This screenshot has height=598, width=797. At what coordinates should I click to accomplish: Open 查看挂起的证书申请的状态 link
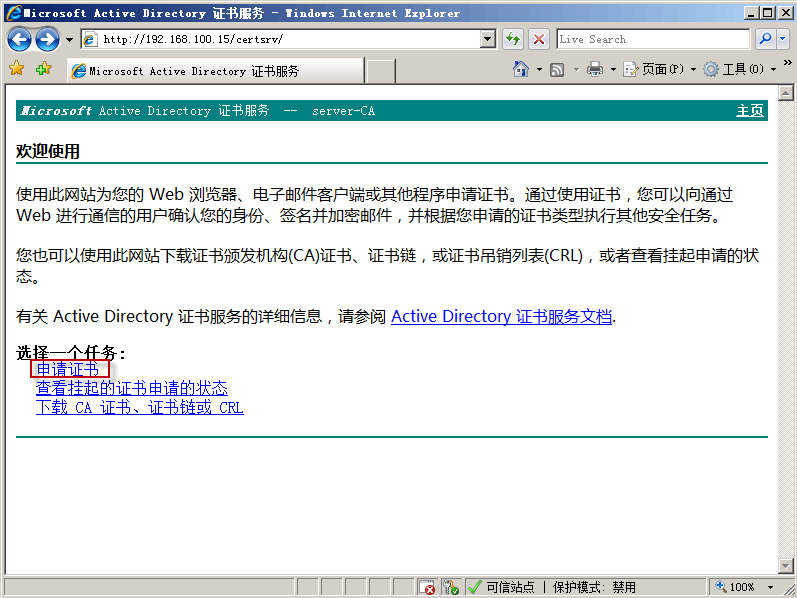point(131,388)
